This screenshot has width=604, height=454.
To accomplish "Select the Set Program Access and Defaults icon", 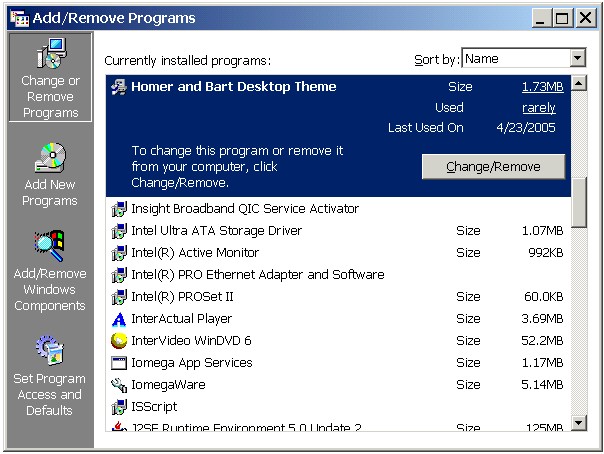I will pyautogui.click(x=50, y=350).
